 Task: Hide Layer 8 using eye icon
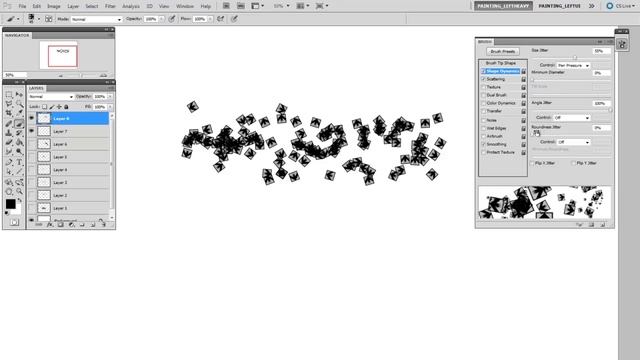point(31,118)
